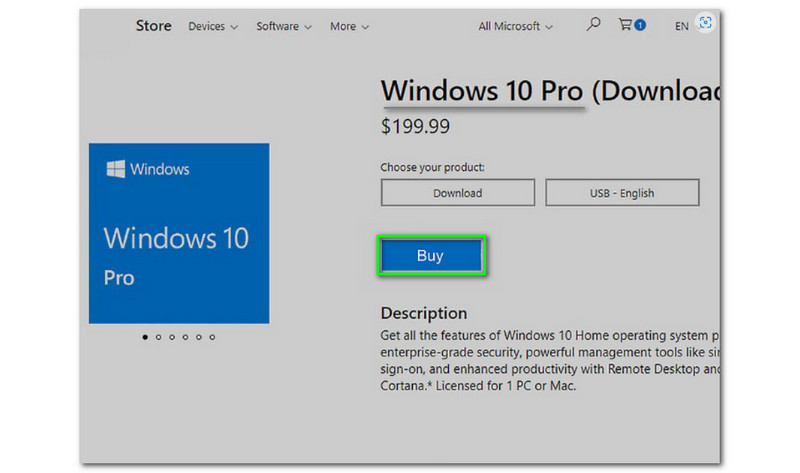Click the EN language selector
The height and width of the screenshot is (473, 800).
click(681, 27)
